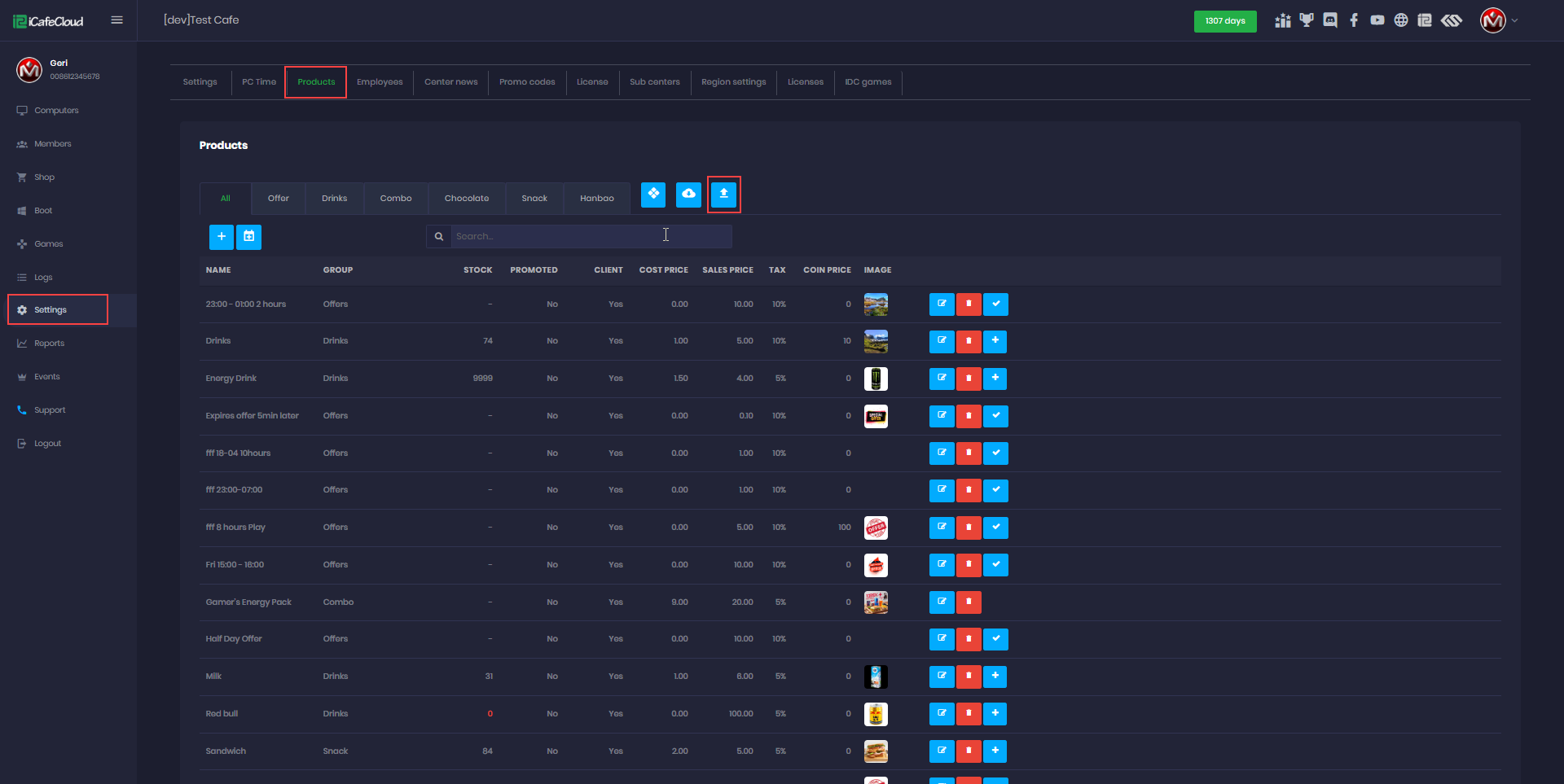Click the plus button to add product
1564x784 pixels.
click(x=222, y=237)
